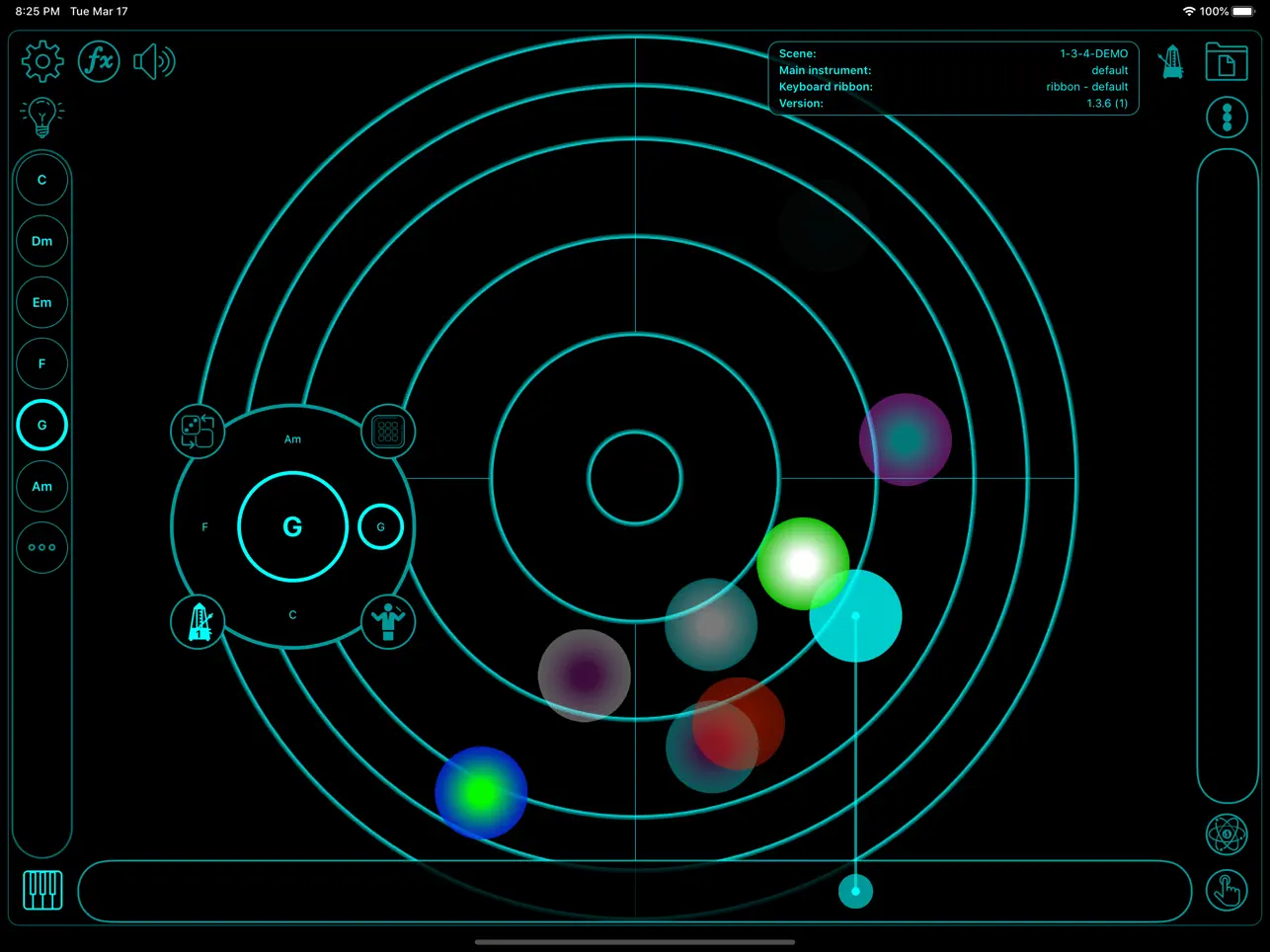Tap the keyboard ribbon strip at the bottom
The width and height of the screenshot is (1270, 952).
(x=635, y=889)
